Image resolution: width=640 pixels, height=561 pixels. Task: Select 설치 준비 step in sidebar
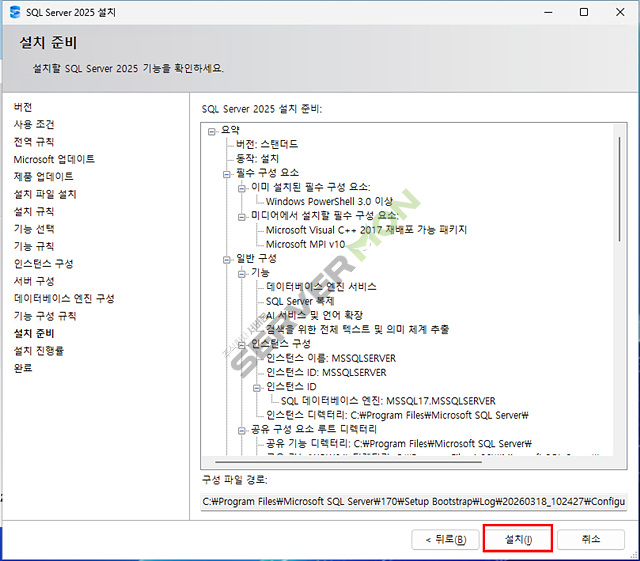tap(34, 333)
